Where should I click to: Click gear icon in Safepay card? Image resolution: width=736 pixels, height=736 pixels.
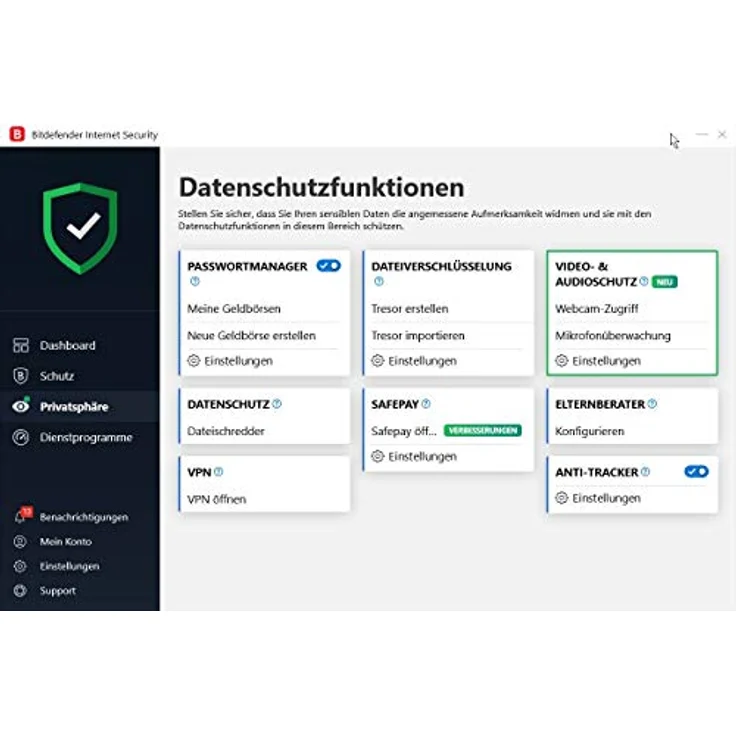coord(377,456)
